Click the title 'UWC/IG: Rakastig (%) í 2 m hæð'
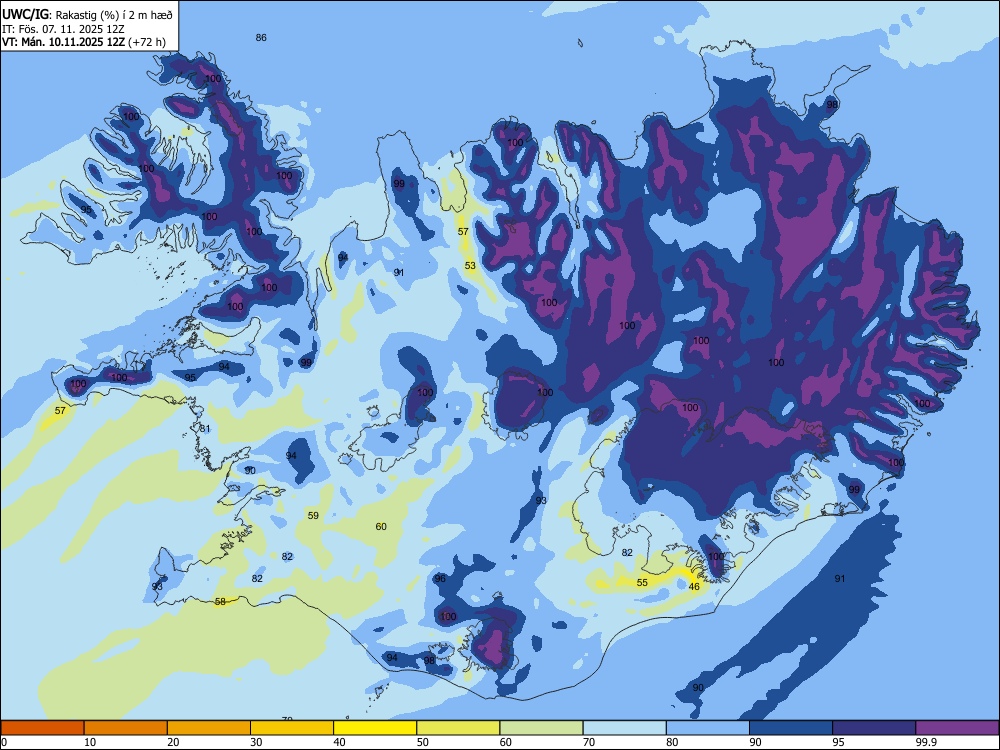The image size is (1000, 750). 87,14
